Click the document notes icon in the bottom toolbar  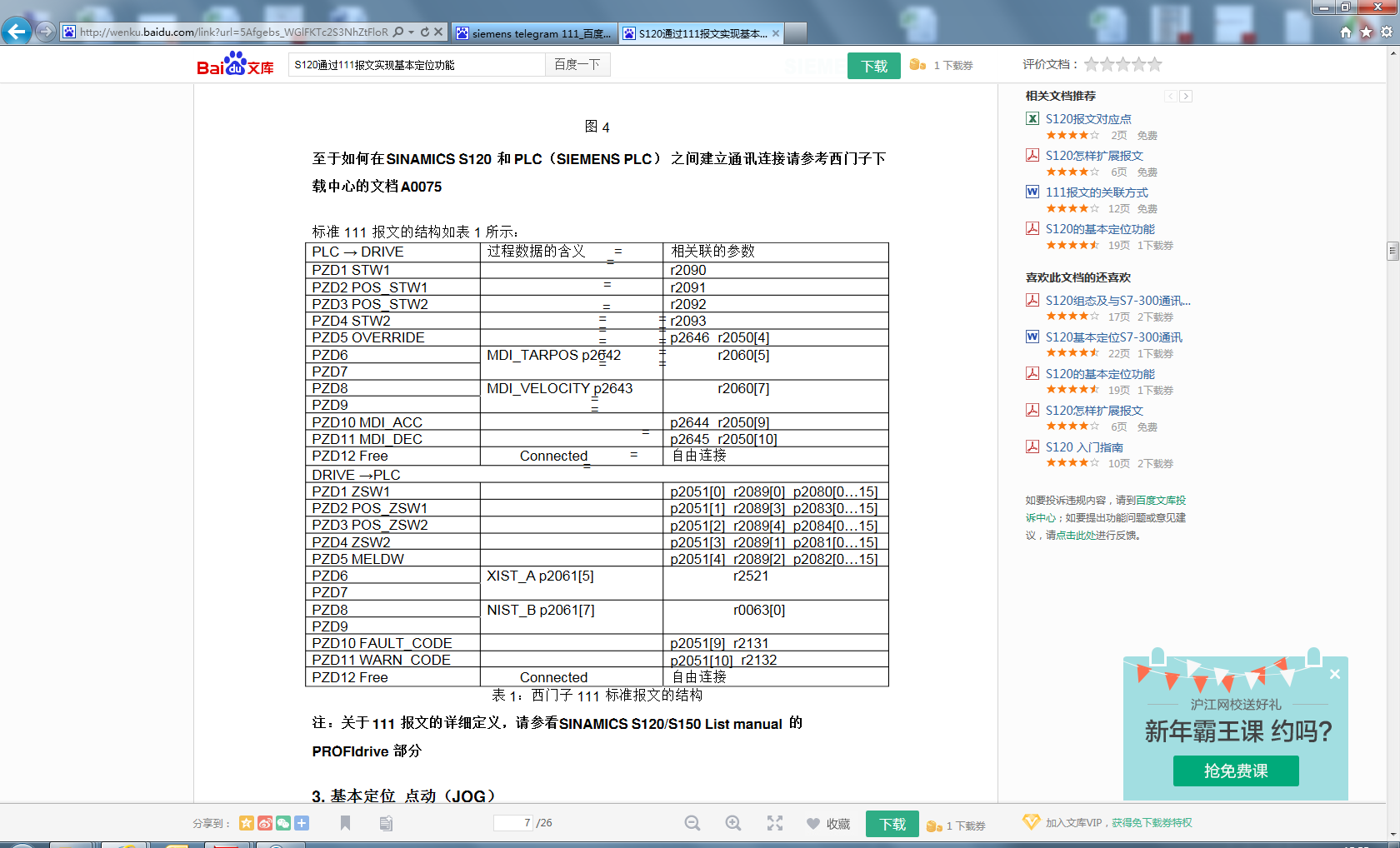tap(386, 823)
